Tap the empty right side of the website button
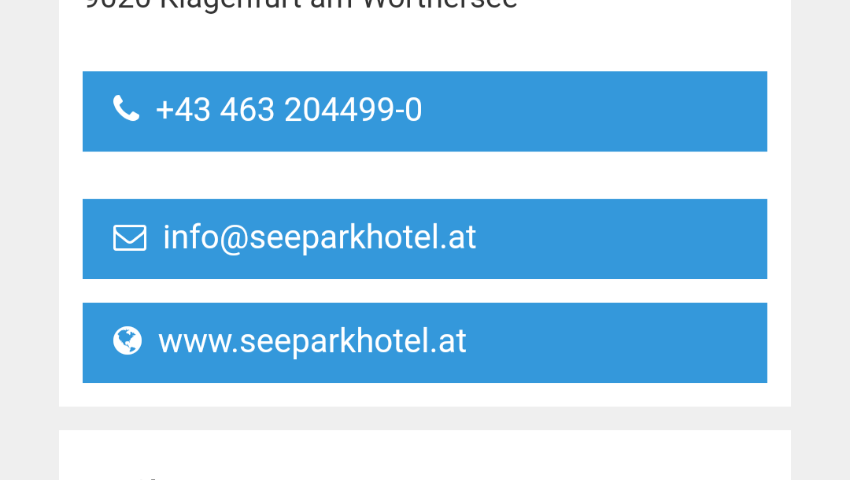850x480 pixels. click(x=618, y=343)
